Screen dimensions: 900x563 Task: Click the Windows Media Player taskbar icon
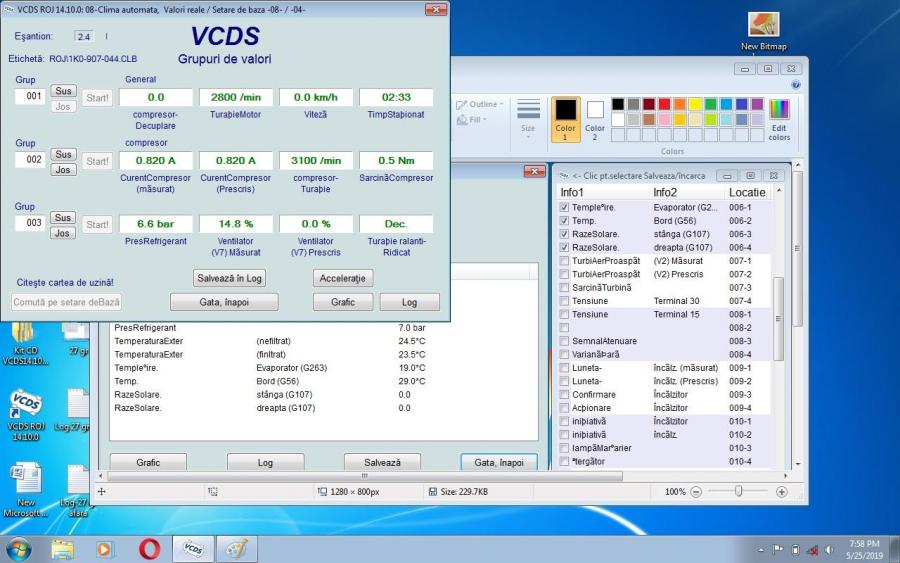click(106, 549)
